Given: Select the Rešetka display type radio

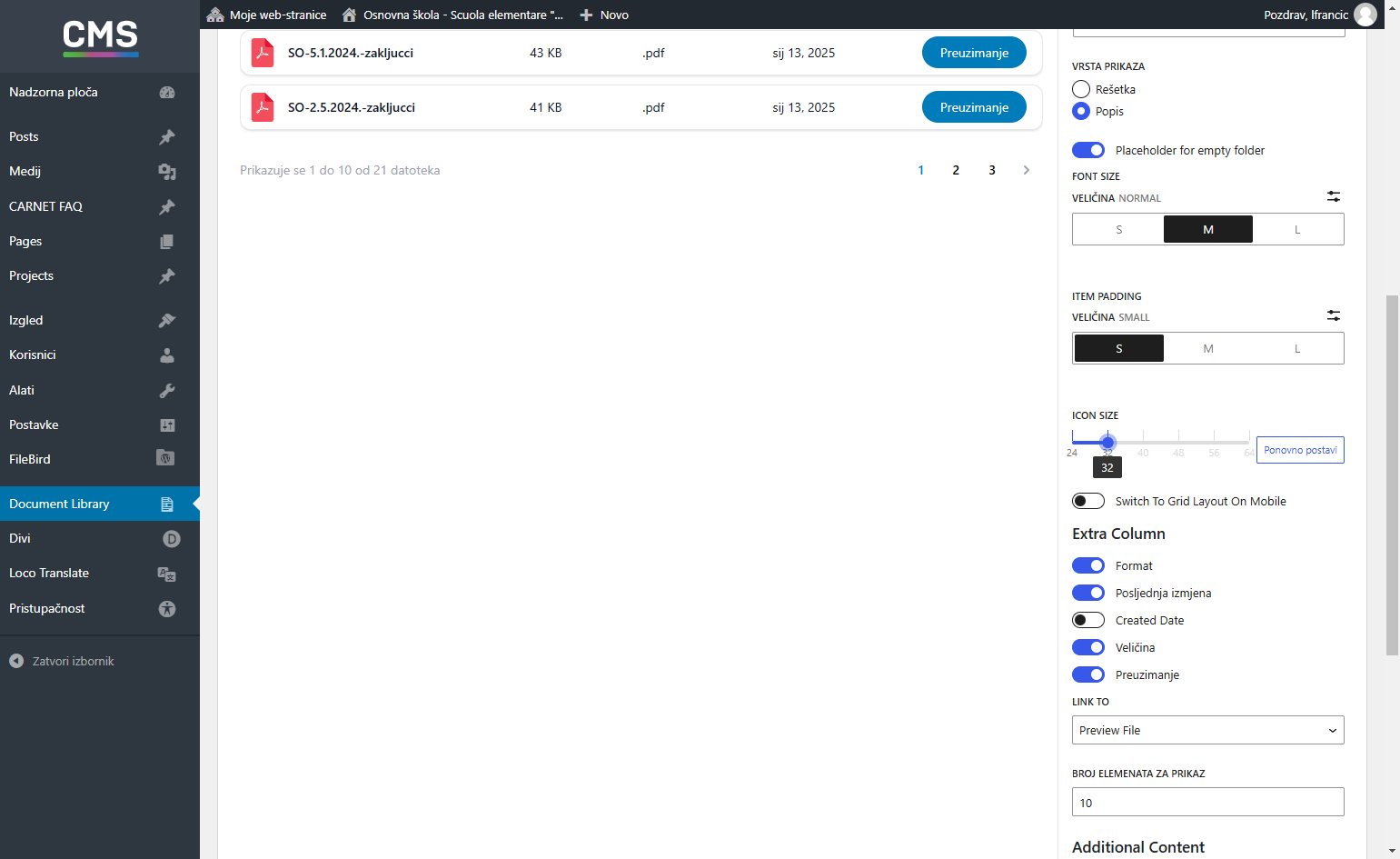Looking at the screenshot, I should tap(1081, 89).
